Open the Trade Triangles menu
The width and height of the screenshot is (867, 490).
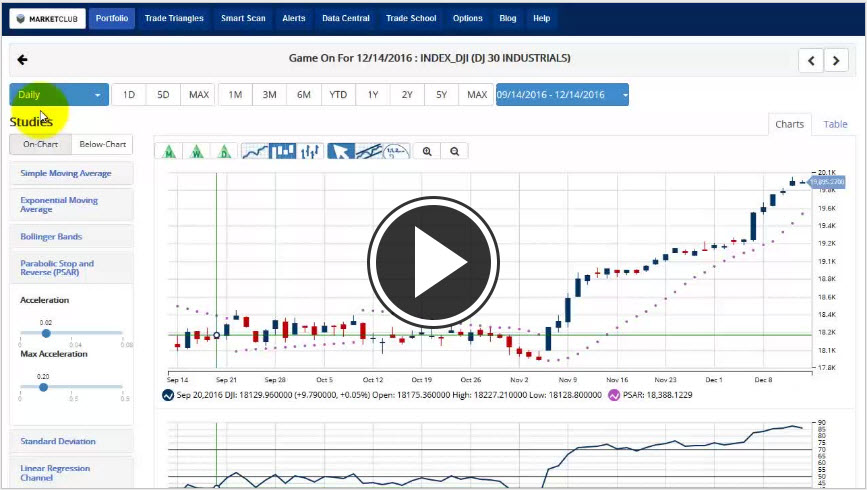pyautogui.click(x=173, y=18)
